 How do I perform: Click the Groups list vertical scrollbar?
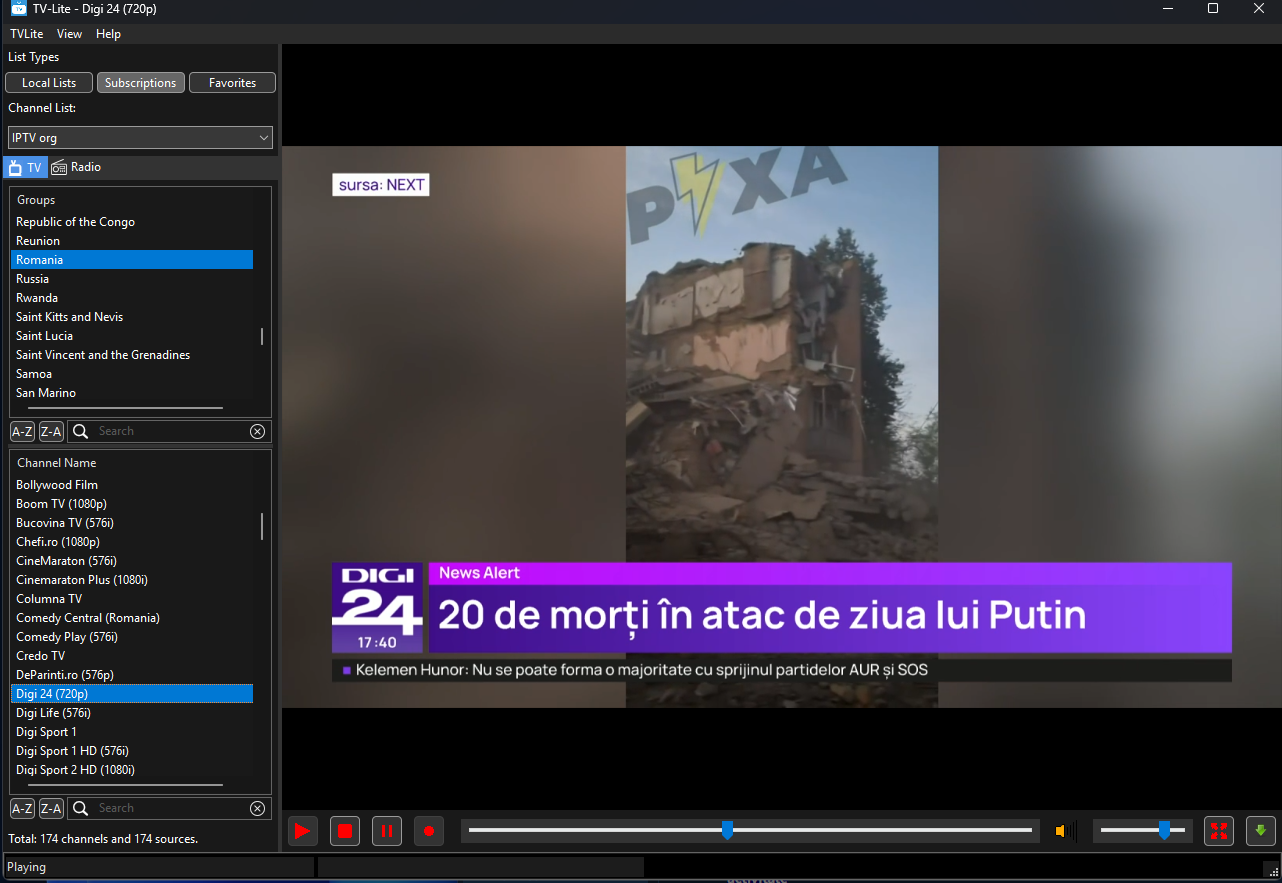click(262, 336)
